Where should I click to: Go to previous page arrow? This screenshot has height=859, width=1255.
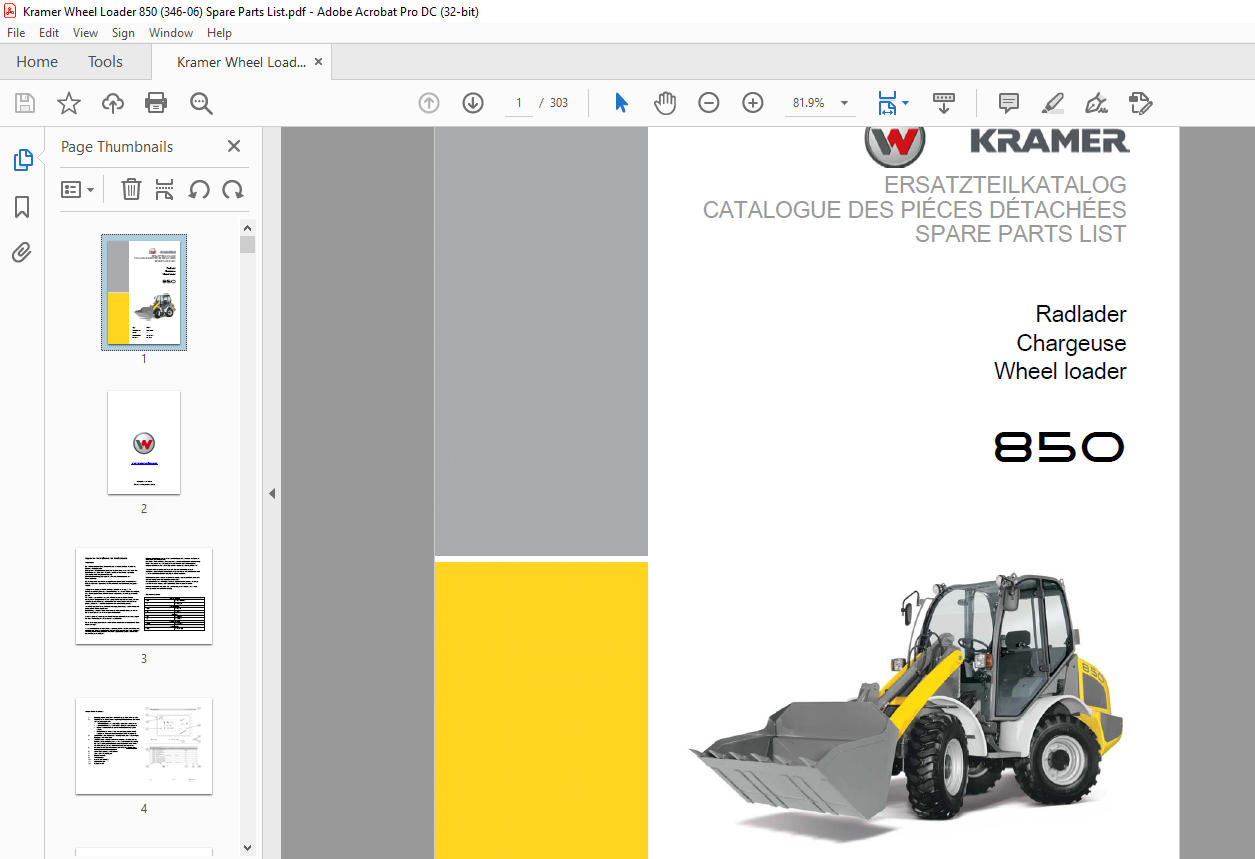pos(429,103)
